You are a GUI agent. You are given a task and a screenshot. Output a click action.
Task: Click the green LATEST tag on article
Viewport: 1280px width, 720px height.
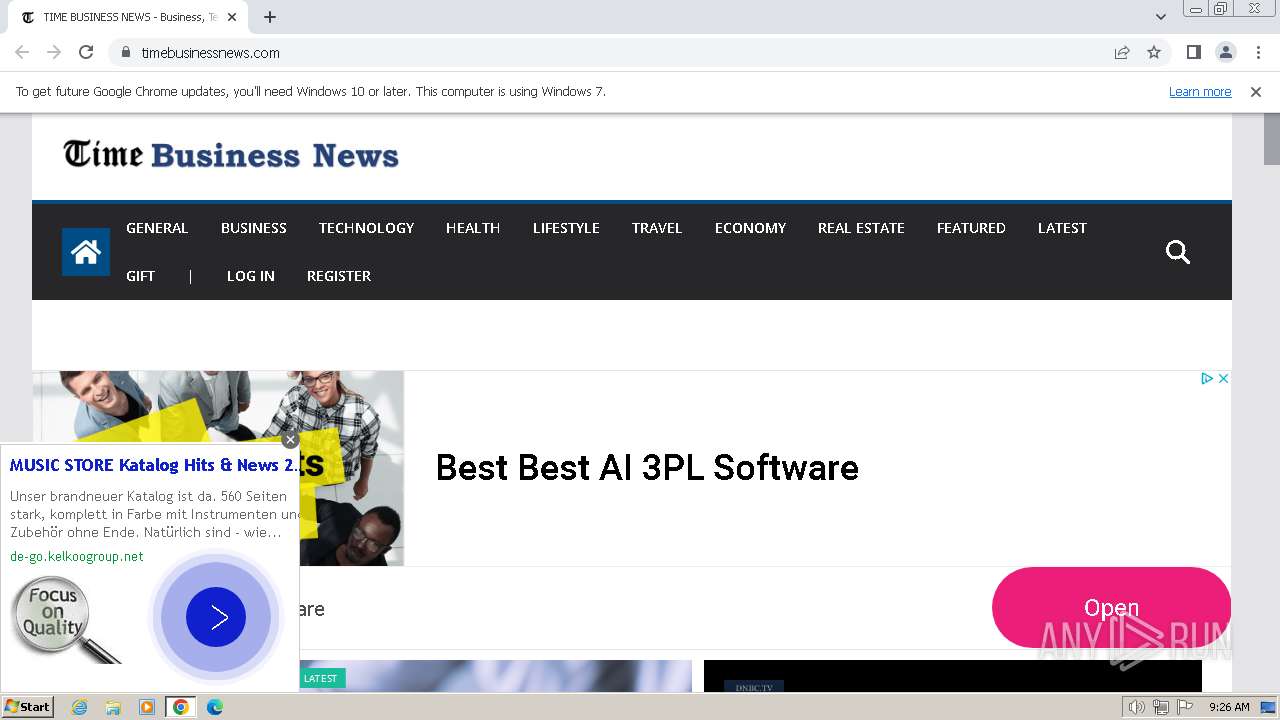pyautogui.click(x=321, y=678)
